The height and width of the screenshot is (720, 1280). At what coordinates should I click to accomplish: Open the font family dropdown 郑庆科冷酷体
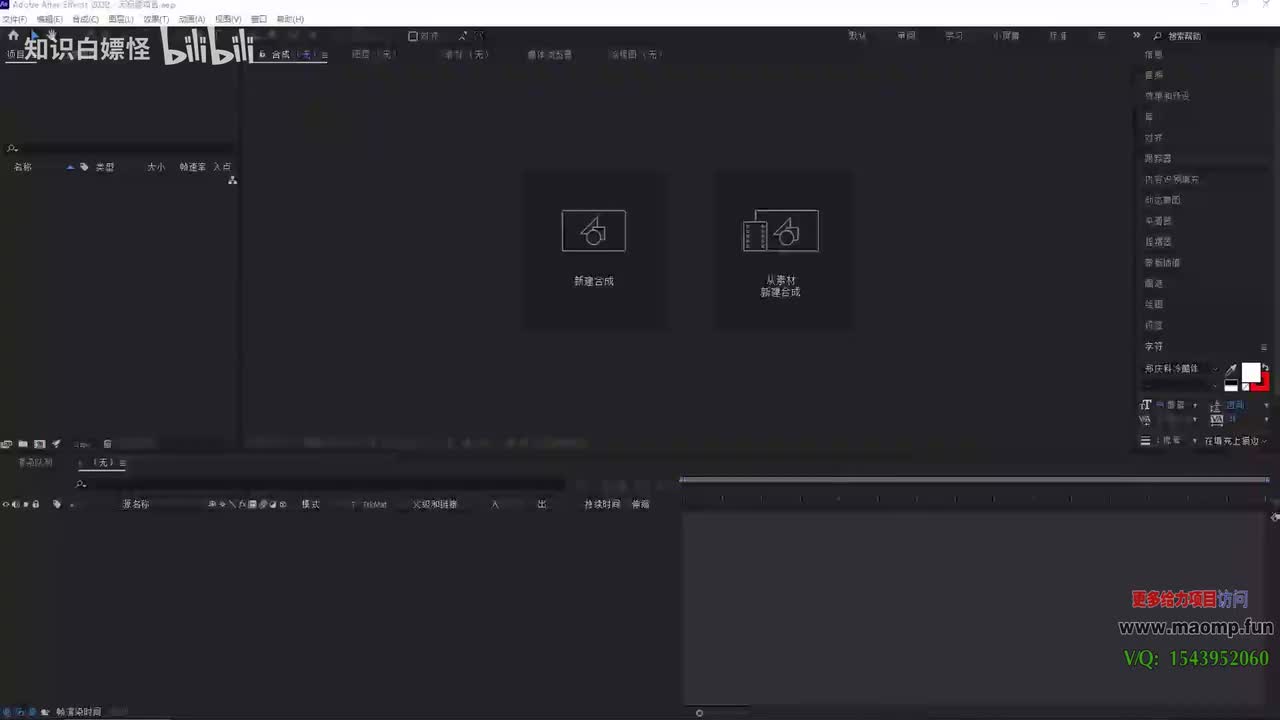click(1182, 369)
